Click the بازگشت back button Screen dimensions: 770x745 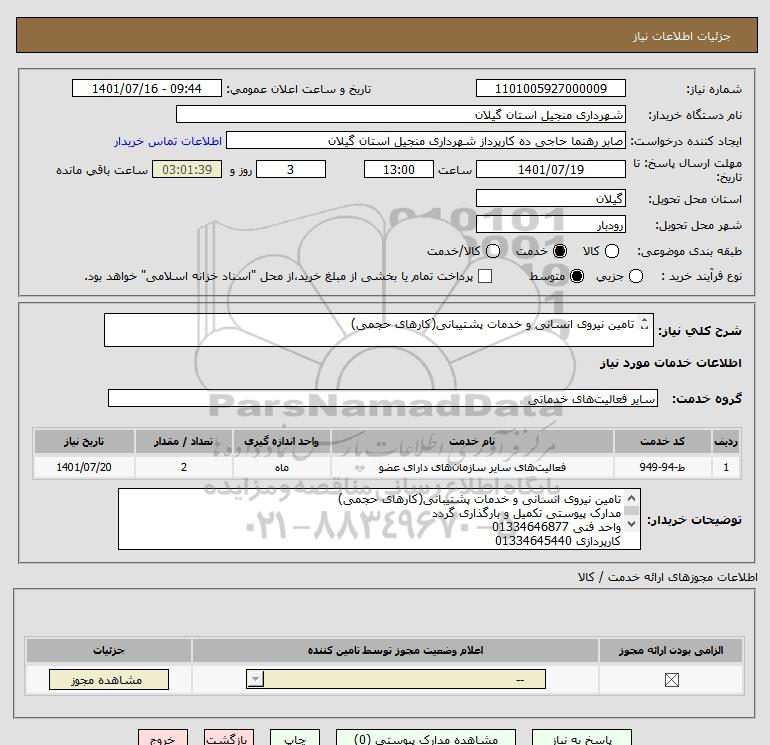(229, 738)
